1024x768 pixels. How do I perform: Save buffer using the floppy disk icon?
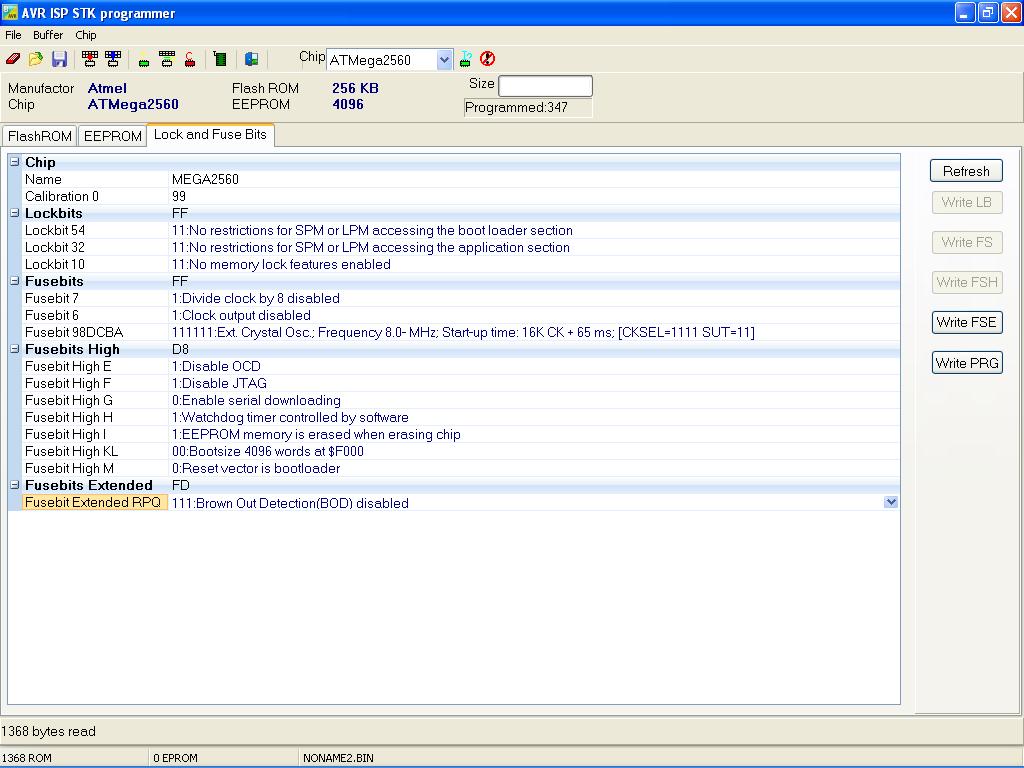pos(59,59)
